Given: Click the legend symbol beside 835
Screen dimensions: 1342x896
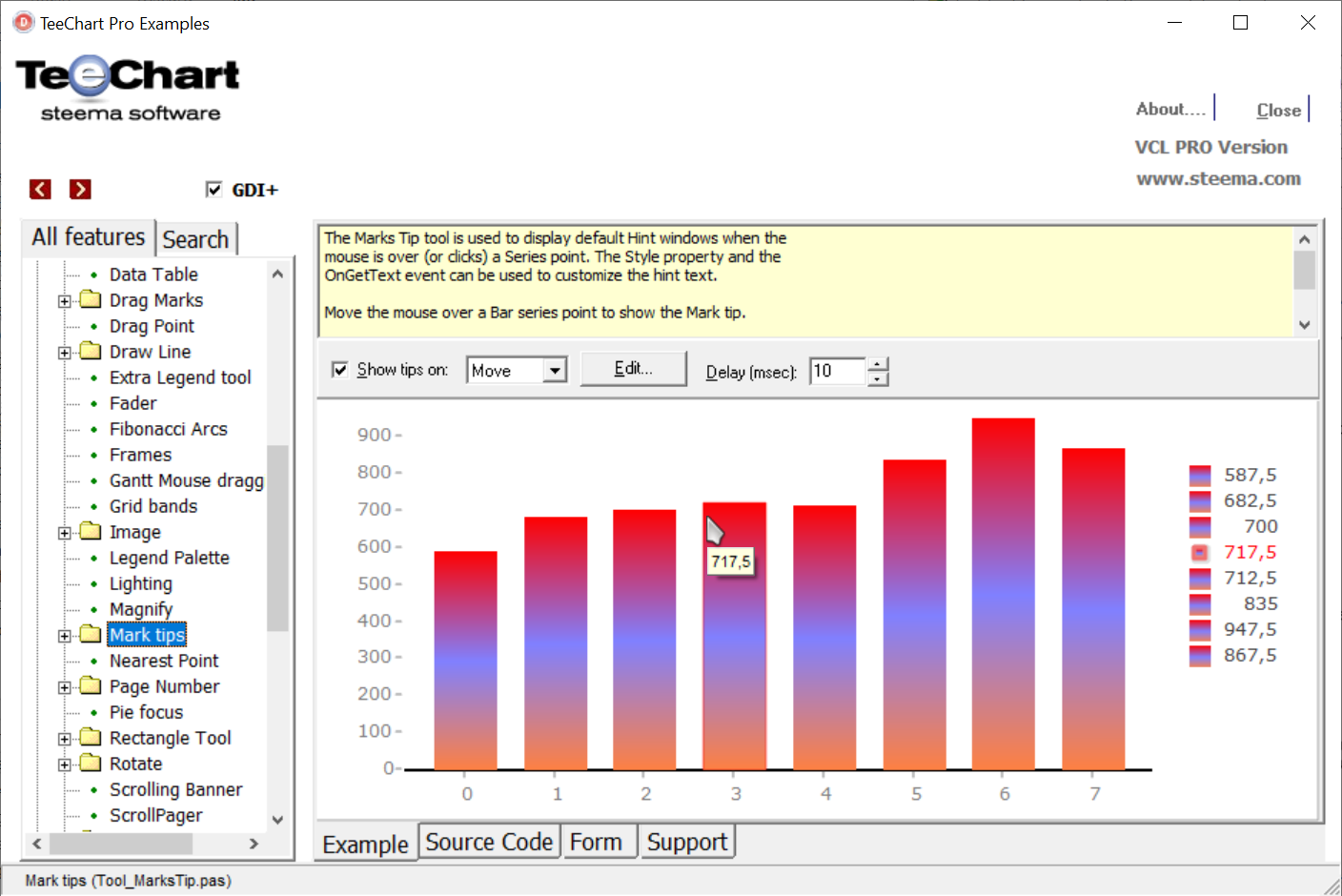Looking at the screenshot, I should coord(1200,603).
